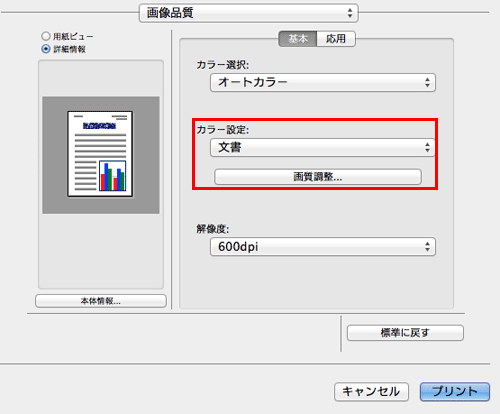Click the キャンセル button
500x414 pixels.
(x=371, y=391)
